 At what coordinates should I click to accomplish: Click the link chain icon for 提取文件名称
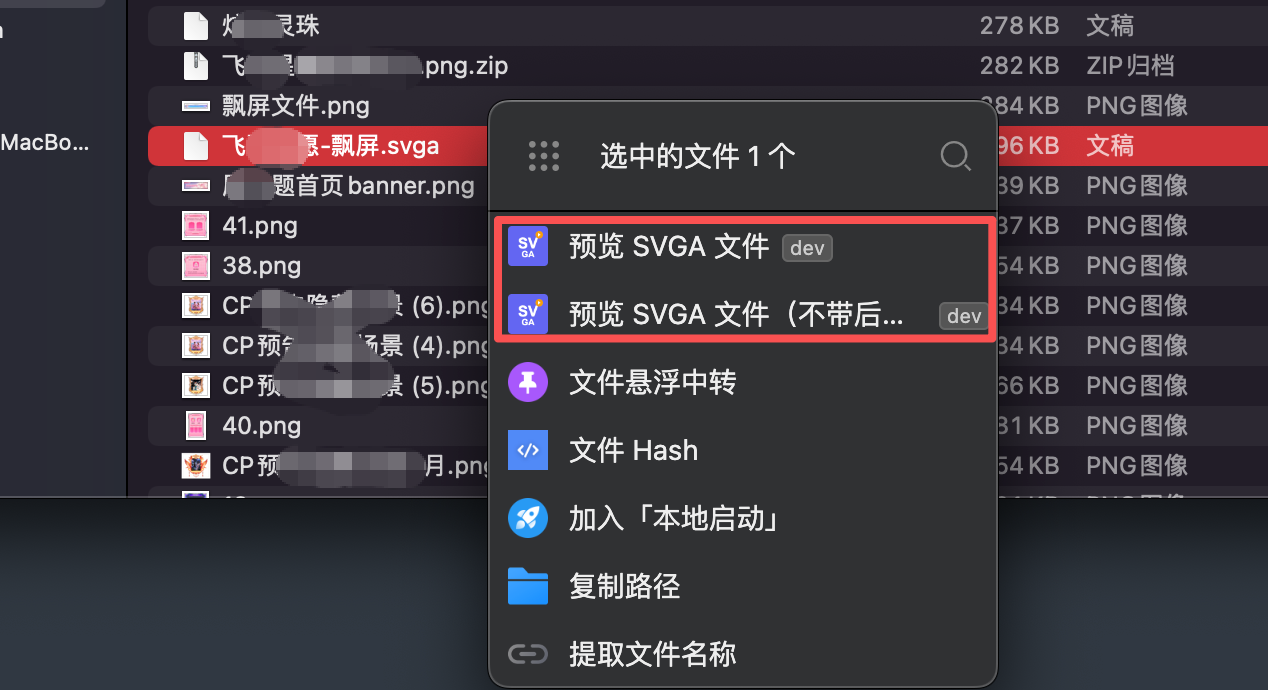(527, 654)
